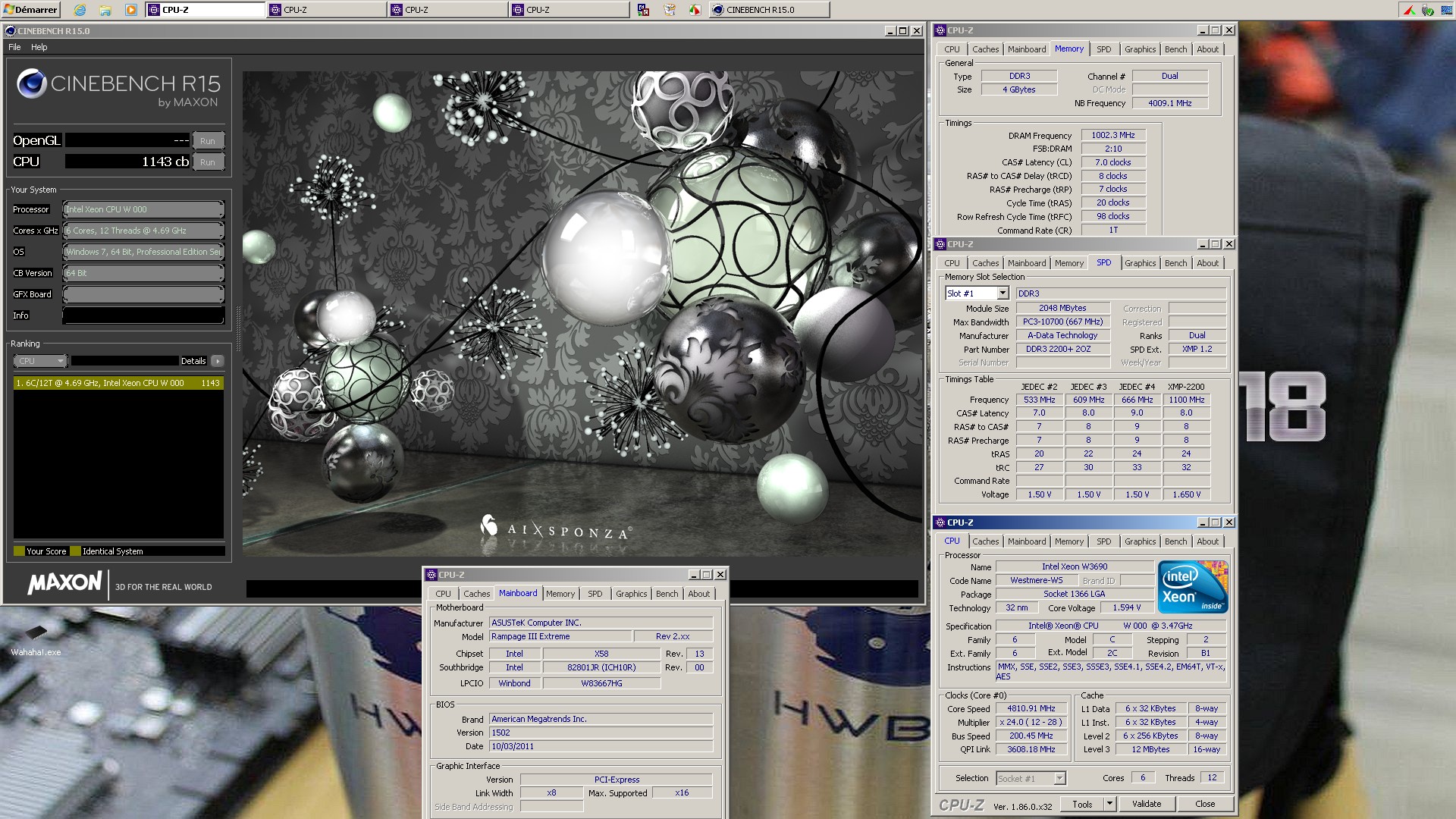
Task: Click the Core Voltage value 1.594 V
Action: 1126,607
